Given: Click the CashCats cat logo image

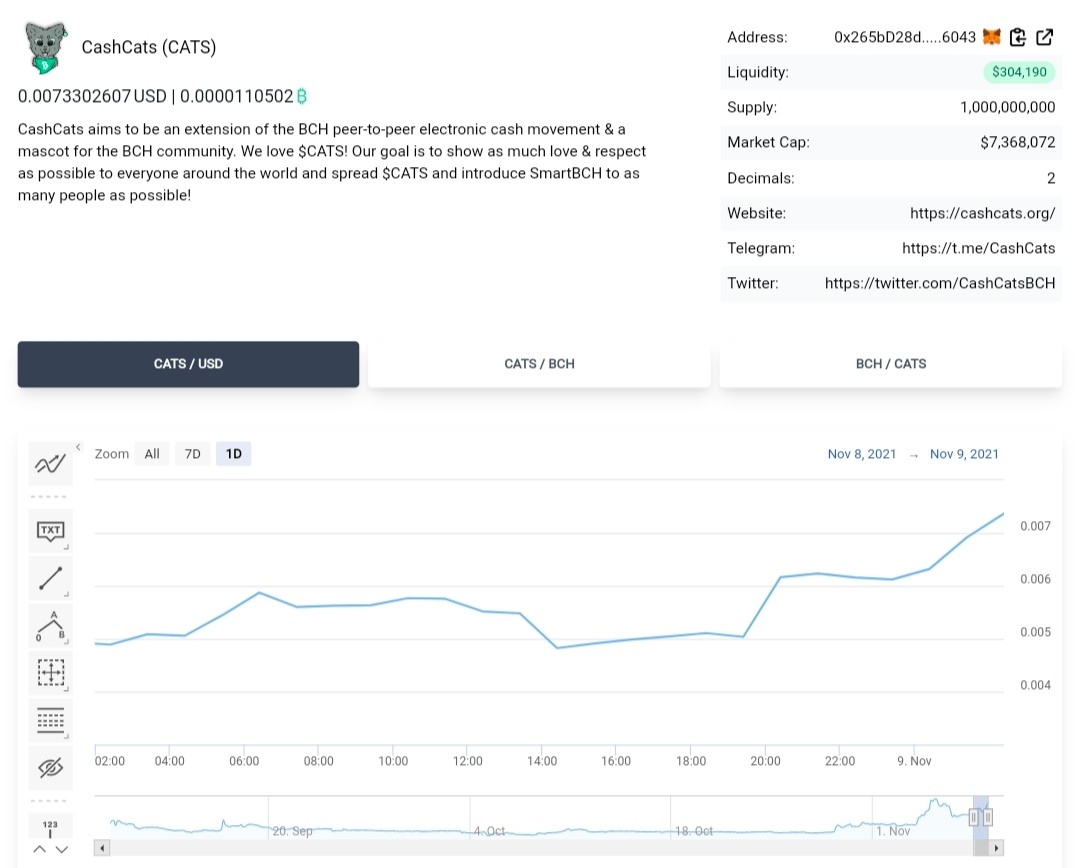Looking at the screenshot, I should (46, 48).
